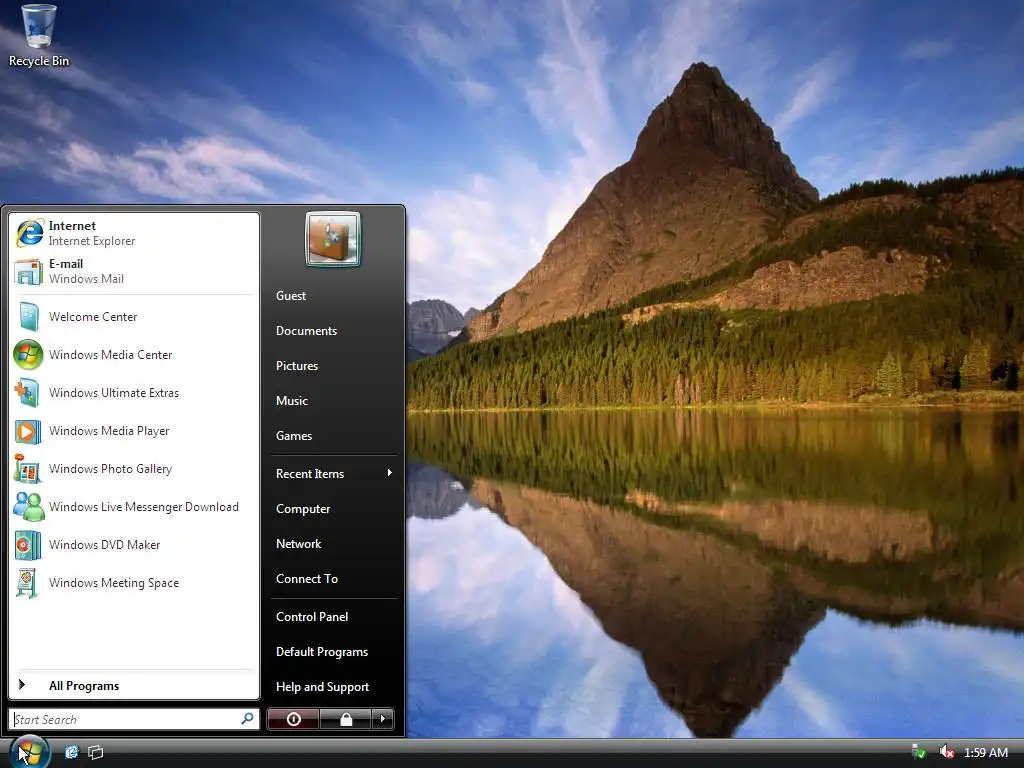Click 'Windows Media Center' label

point(110,355)
